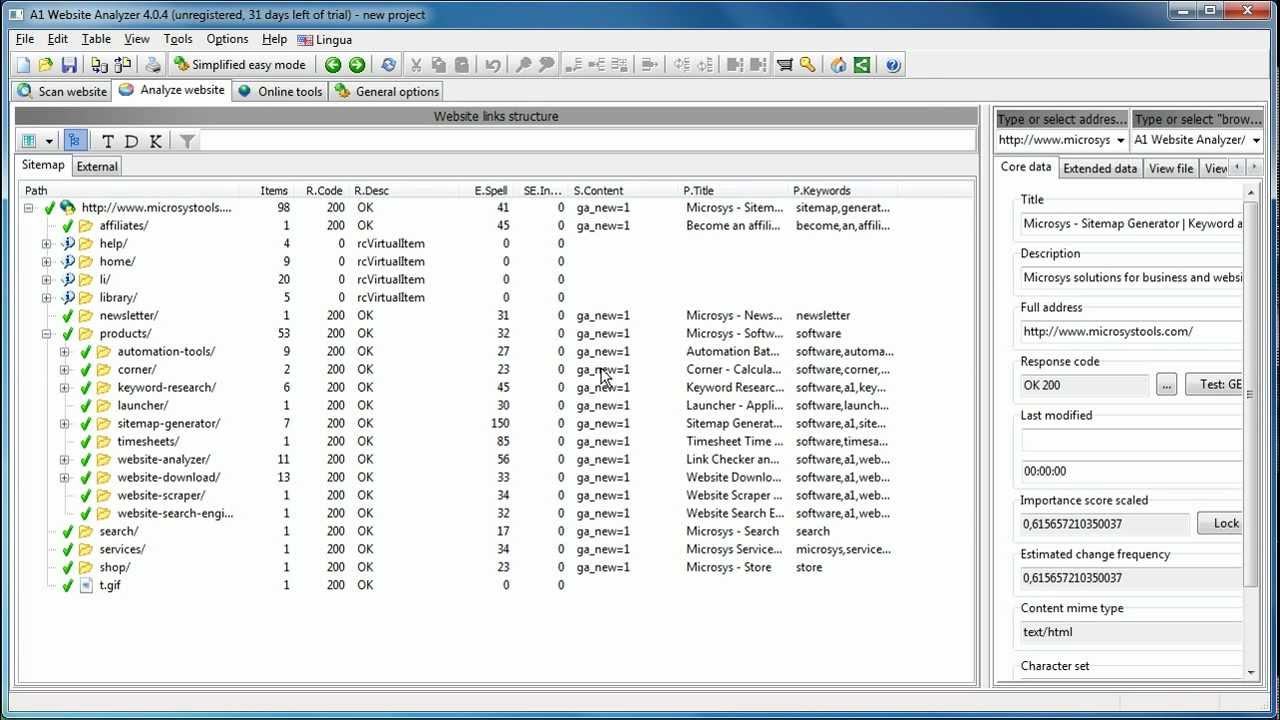Click the print icon in the toolbar
This screenshot has width=1280, height=720.
152,65
